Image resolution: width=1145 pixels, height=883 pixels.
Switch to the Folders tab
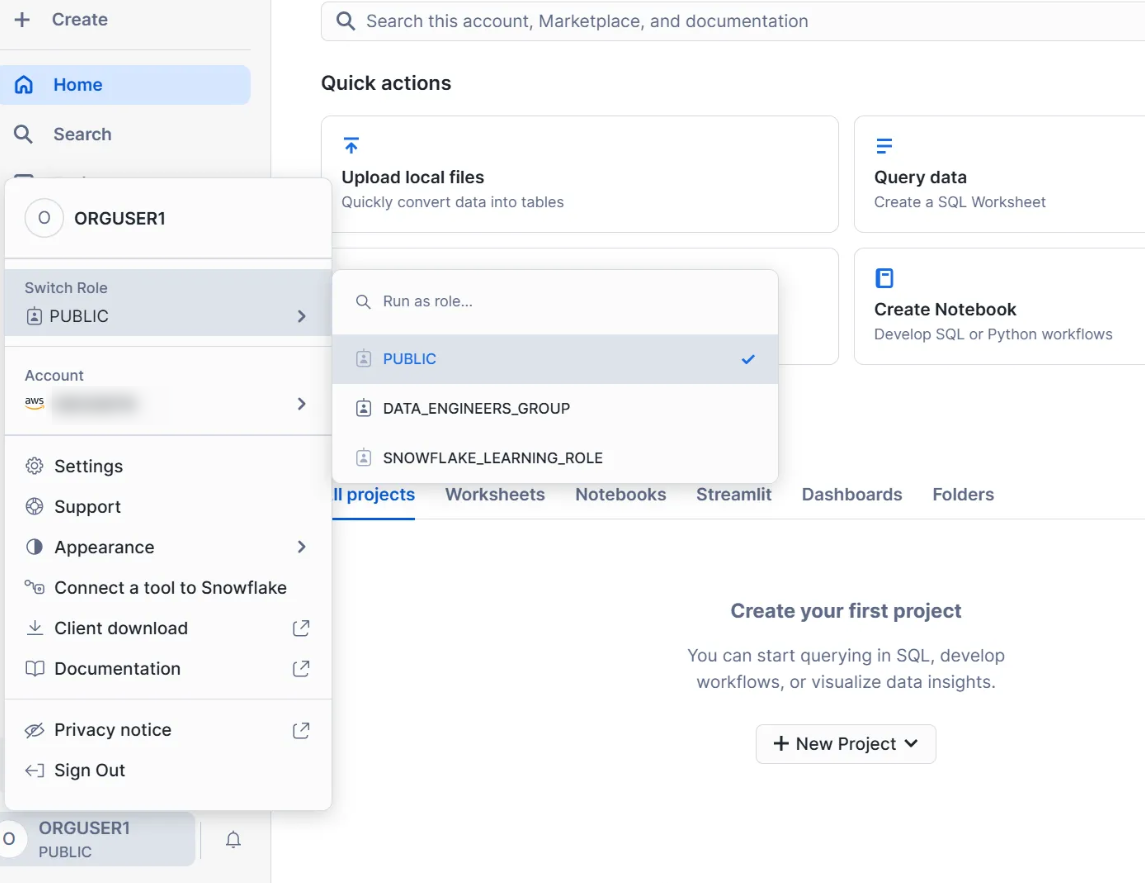[x=963, y=494]
